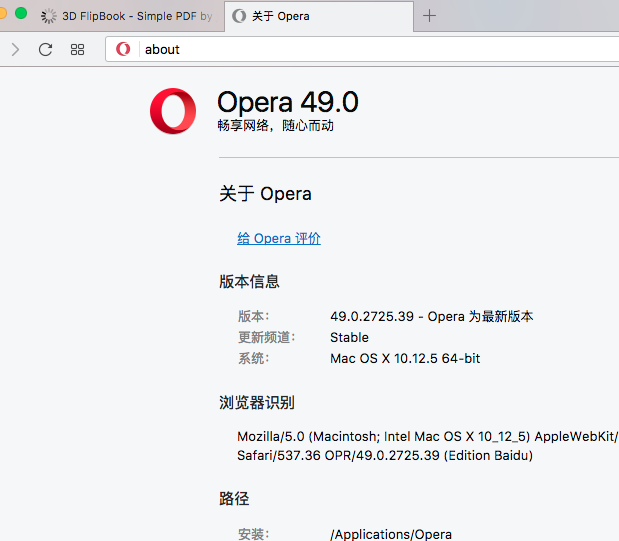Click the 更新频道: label
619x541 pixels.
tap(266, 337)
